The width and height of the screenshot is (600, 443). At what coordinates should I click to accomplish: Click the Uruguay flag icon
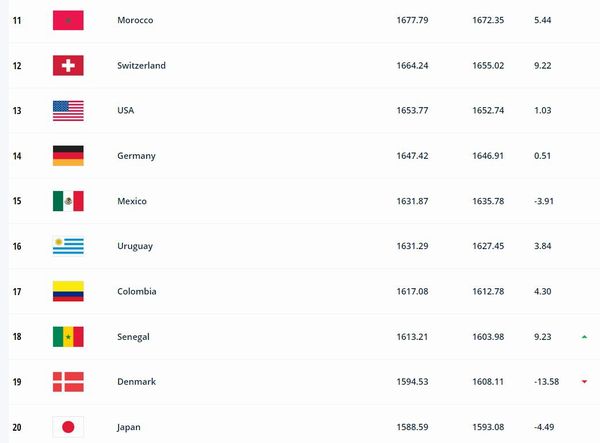68,246
